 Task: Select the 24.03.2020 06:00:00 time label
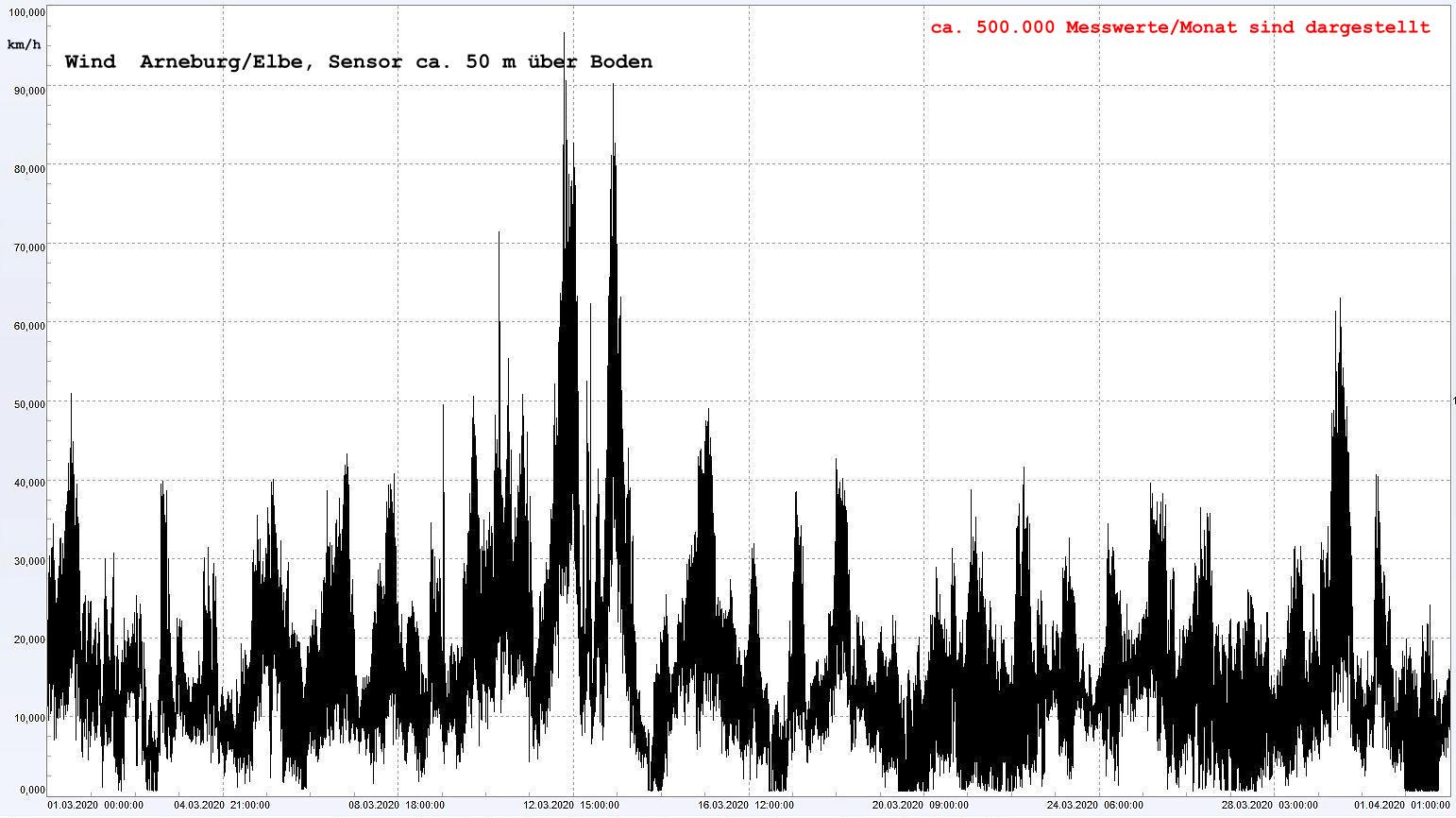tap(1095, 806)
